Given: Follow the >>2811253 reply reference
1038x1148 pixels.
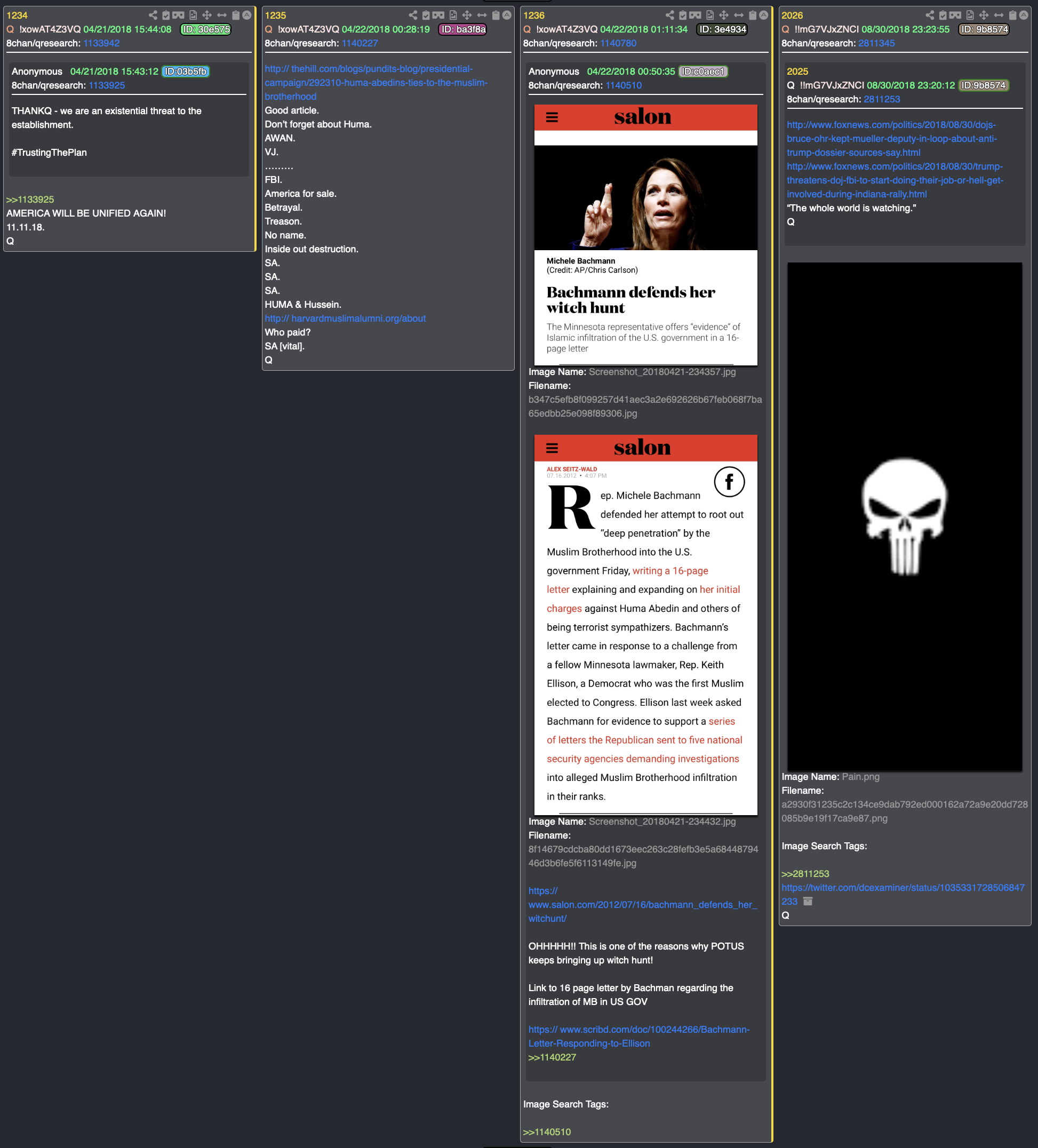Looking at the screenshot, I should tap(805, 873).
